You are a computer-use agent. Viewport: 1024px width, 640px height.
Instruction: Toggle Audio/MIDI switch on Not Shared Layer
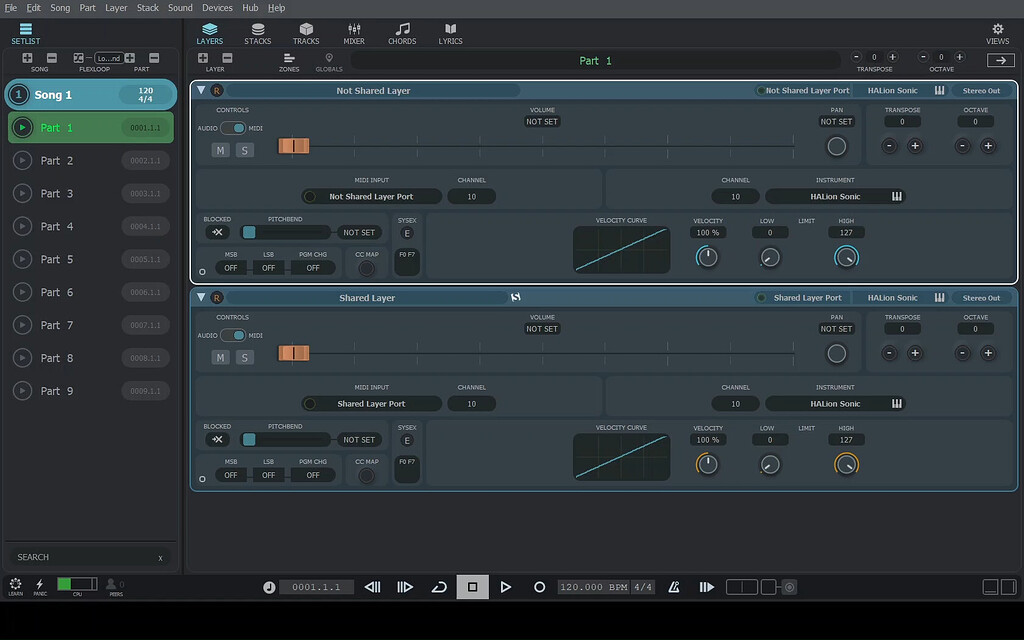click(x=233, y=128)
